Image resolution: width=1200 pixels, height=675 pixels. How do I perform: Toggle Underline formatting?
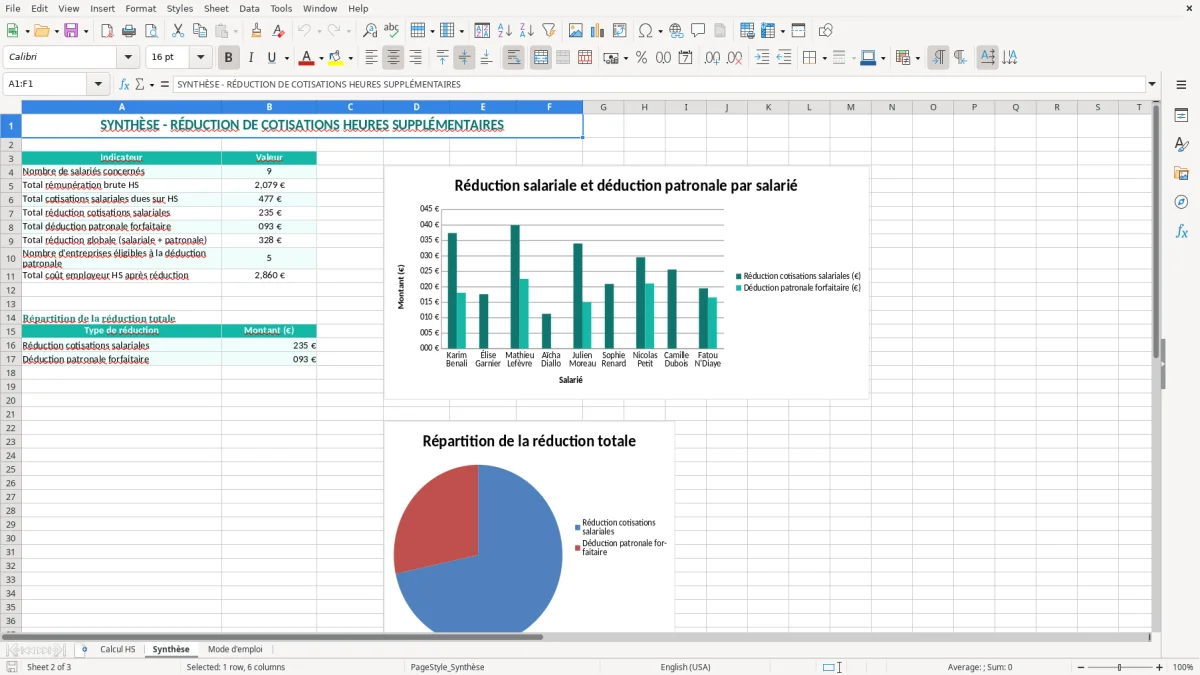coord(271,58)
